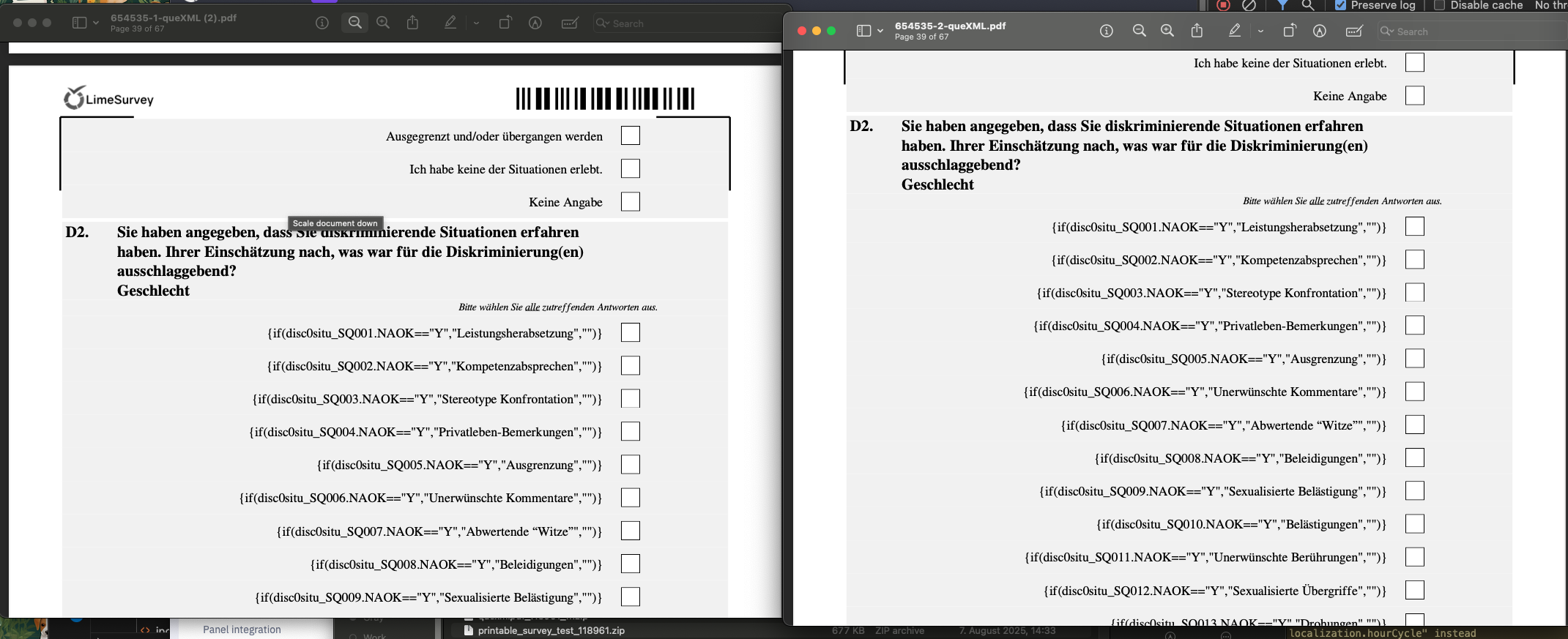Check right window SQ010 Belästigungen box
The width and height of the screenshot is (1568, 639).
tap(1415, 523)
